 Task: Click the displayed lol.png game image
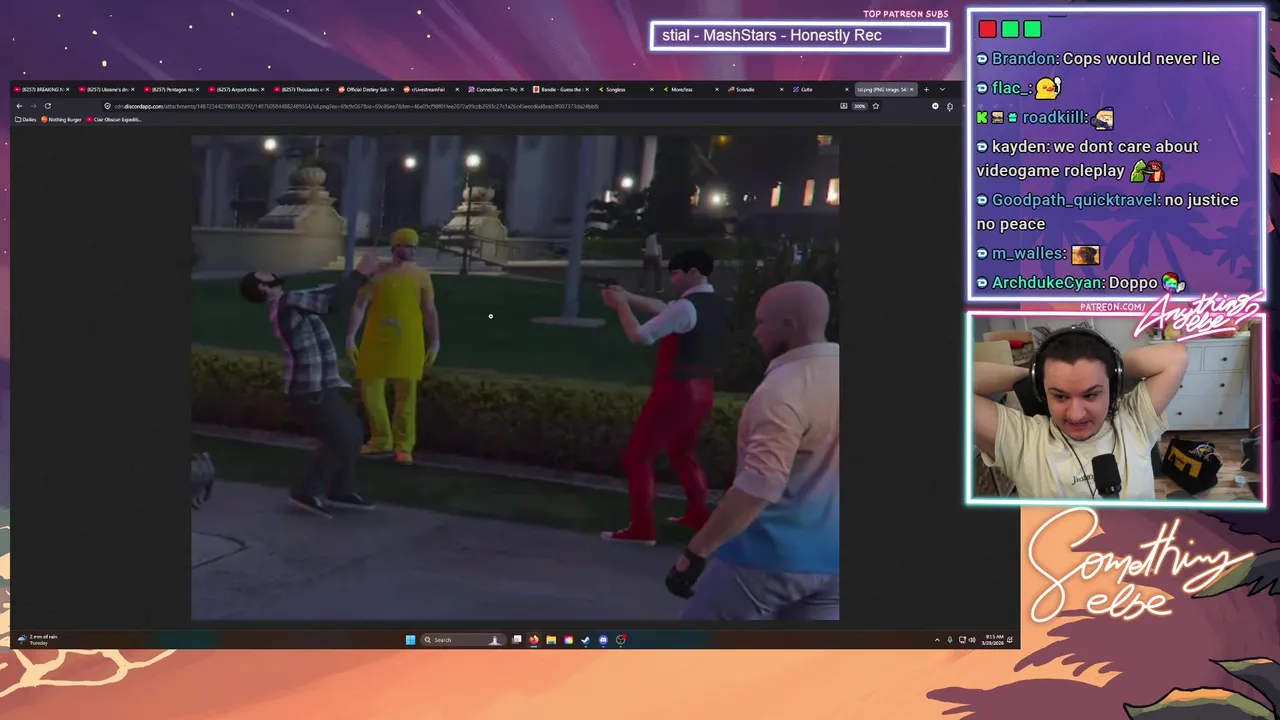click(515, 378)
